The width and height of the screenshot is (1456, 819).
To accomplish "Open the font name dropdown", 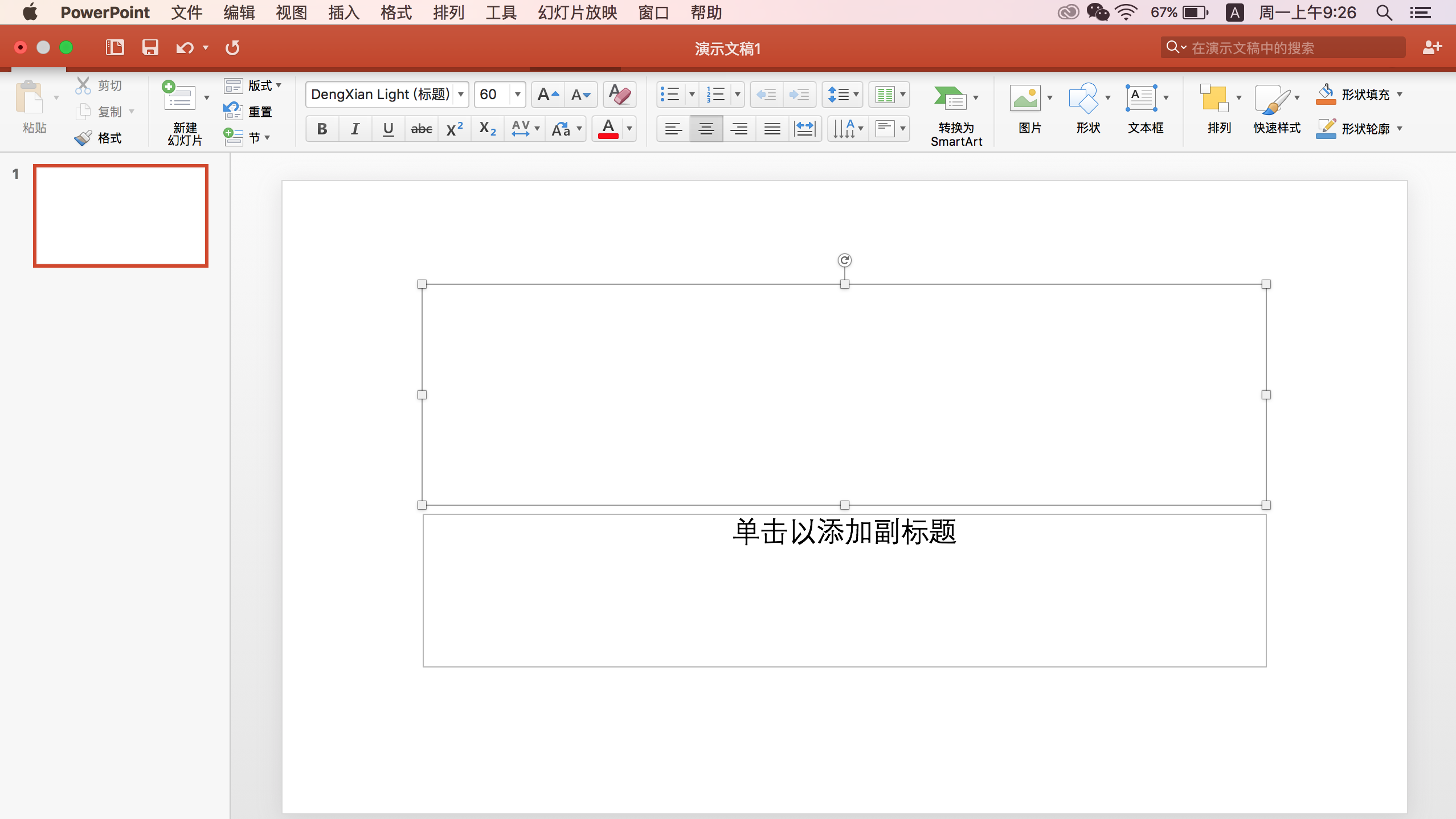I will [x=459, y=95].
